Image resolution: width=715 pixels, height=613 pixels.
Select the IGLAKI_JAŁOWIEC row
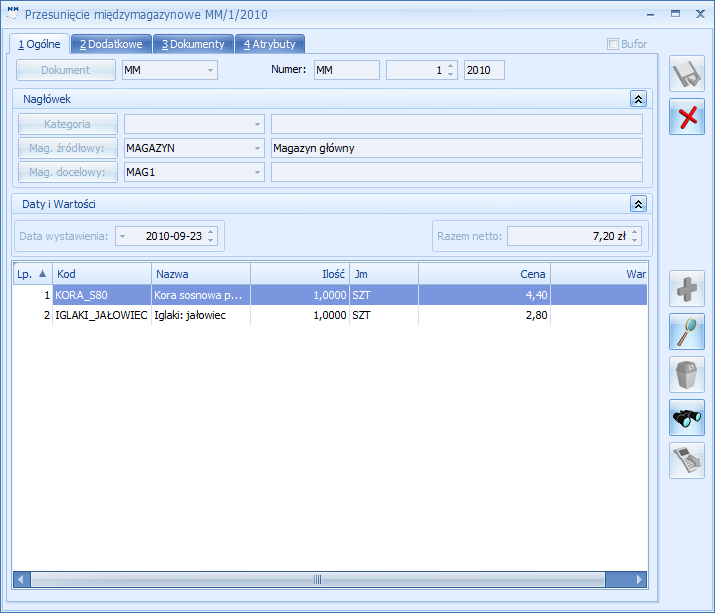(x=330, y=315)
